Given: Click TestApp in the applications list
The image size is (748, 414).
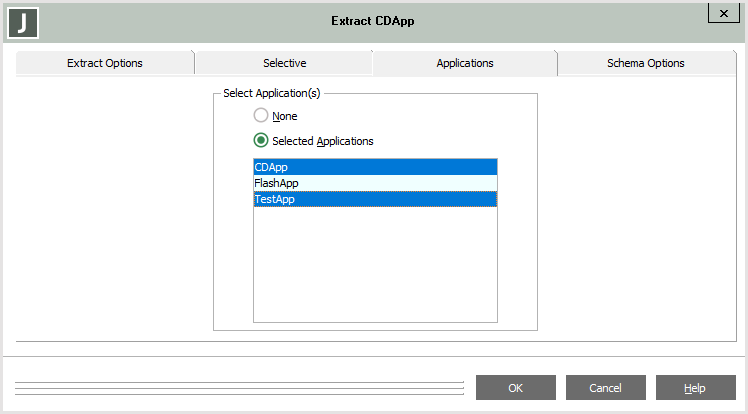Looking at the screenshot, I should pos(374,199).
